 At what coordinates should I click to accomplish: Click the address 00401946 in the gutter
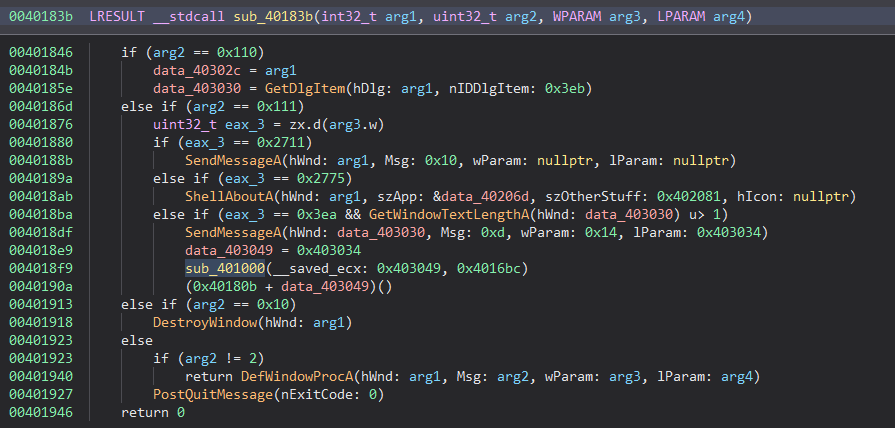click(39, 413)
